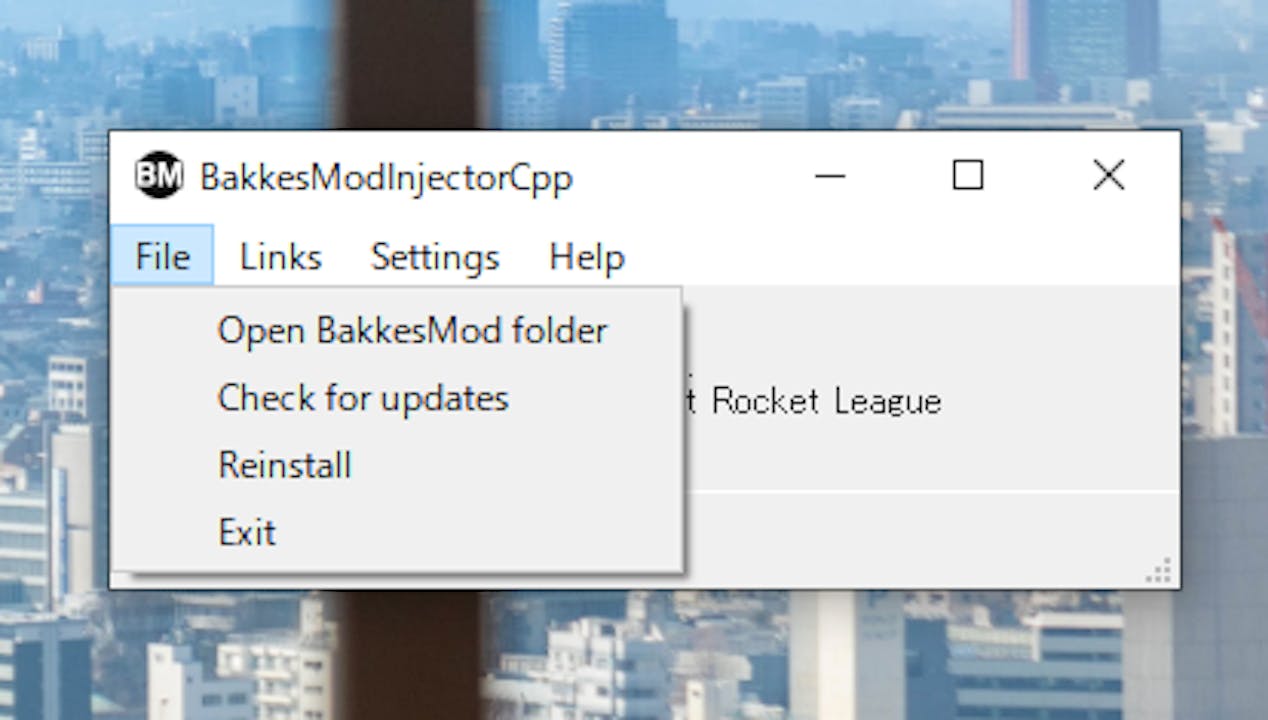Click the desktop wallpaper below the window
This screenshot has width=1268, height=720.
click(640, 655)
